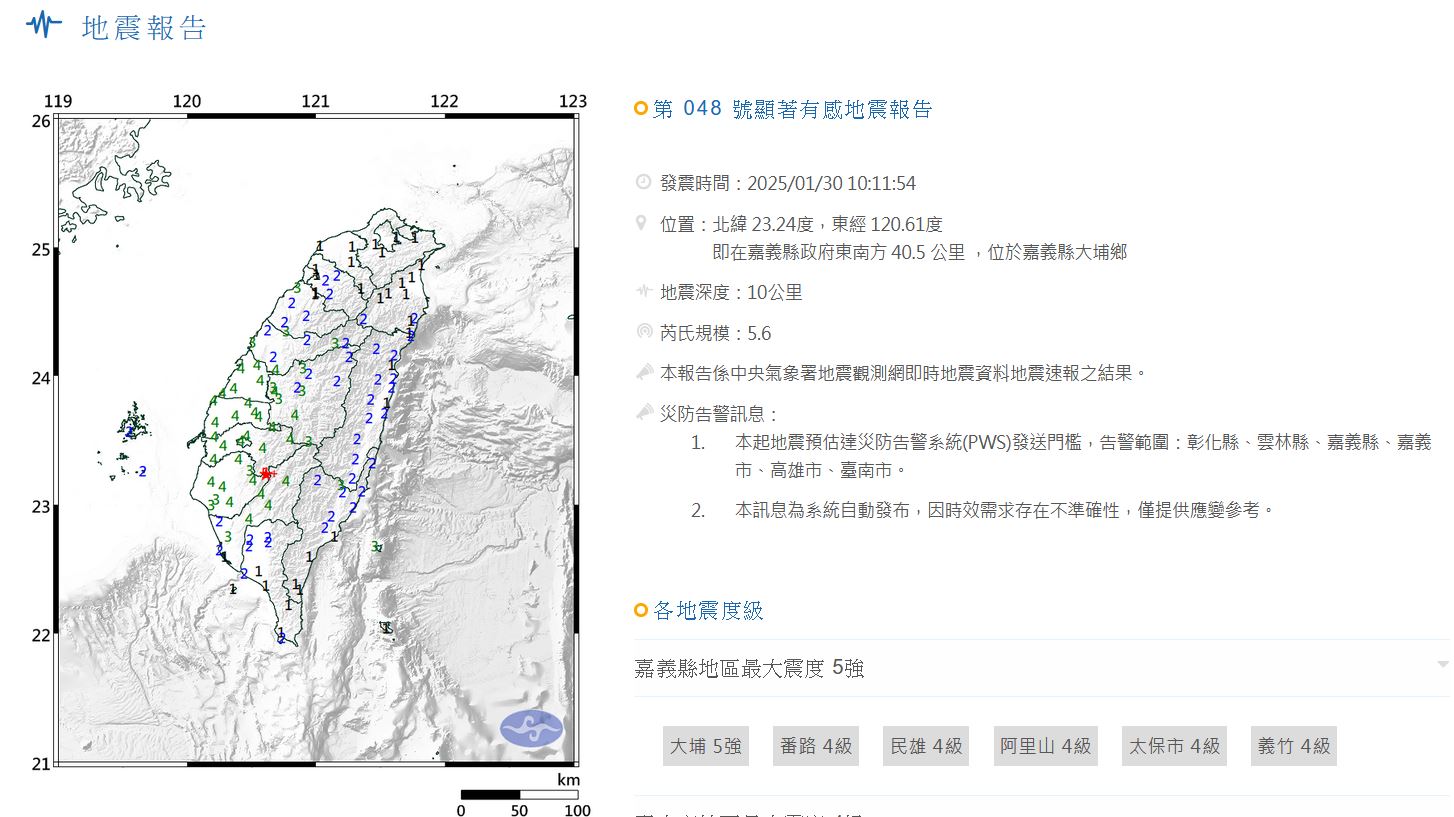This screenshot has width=1454, height=817.
Task: Choose the 阿里山 4級 station tag
Action: 1045,746
